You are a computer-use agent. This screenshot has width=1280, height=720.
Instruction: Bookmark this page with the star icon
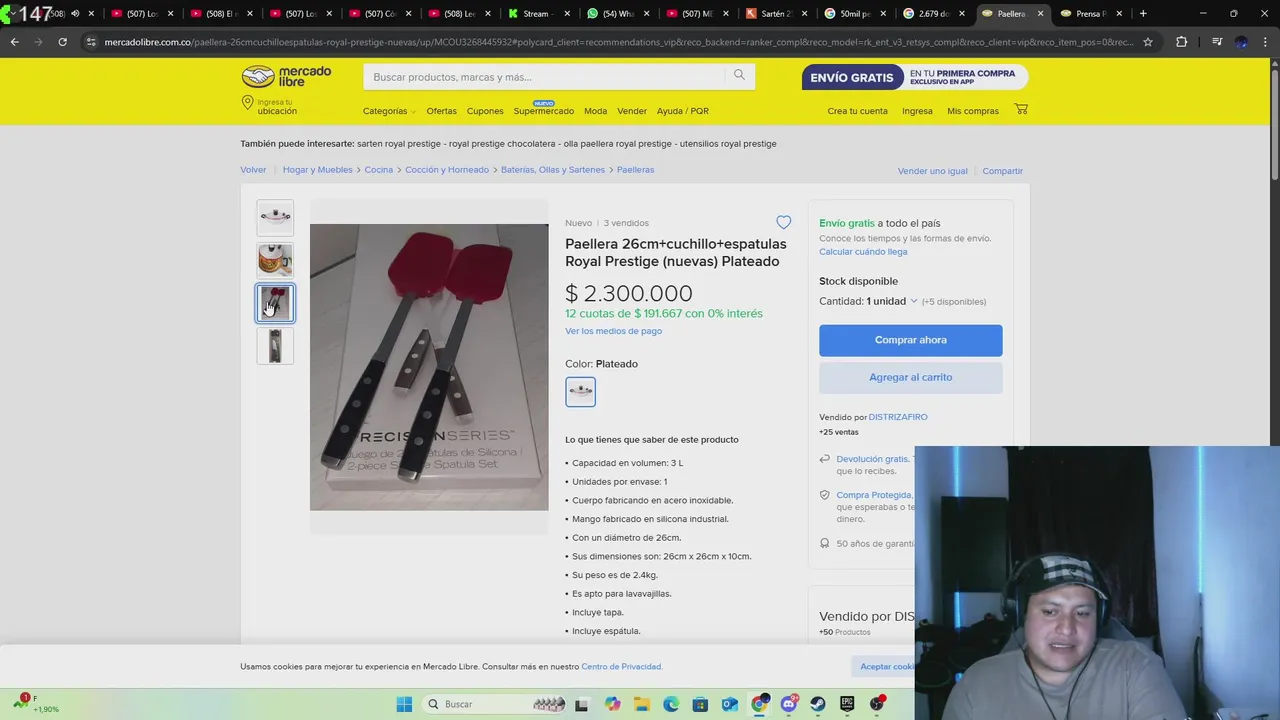tap(1148, 42)
